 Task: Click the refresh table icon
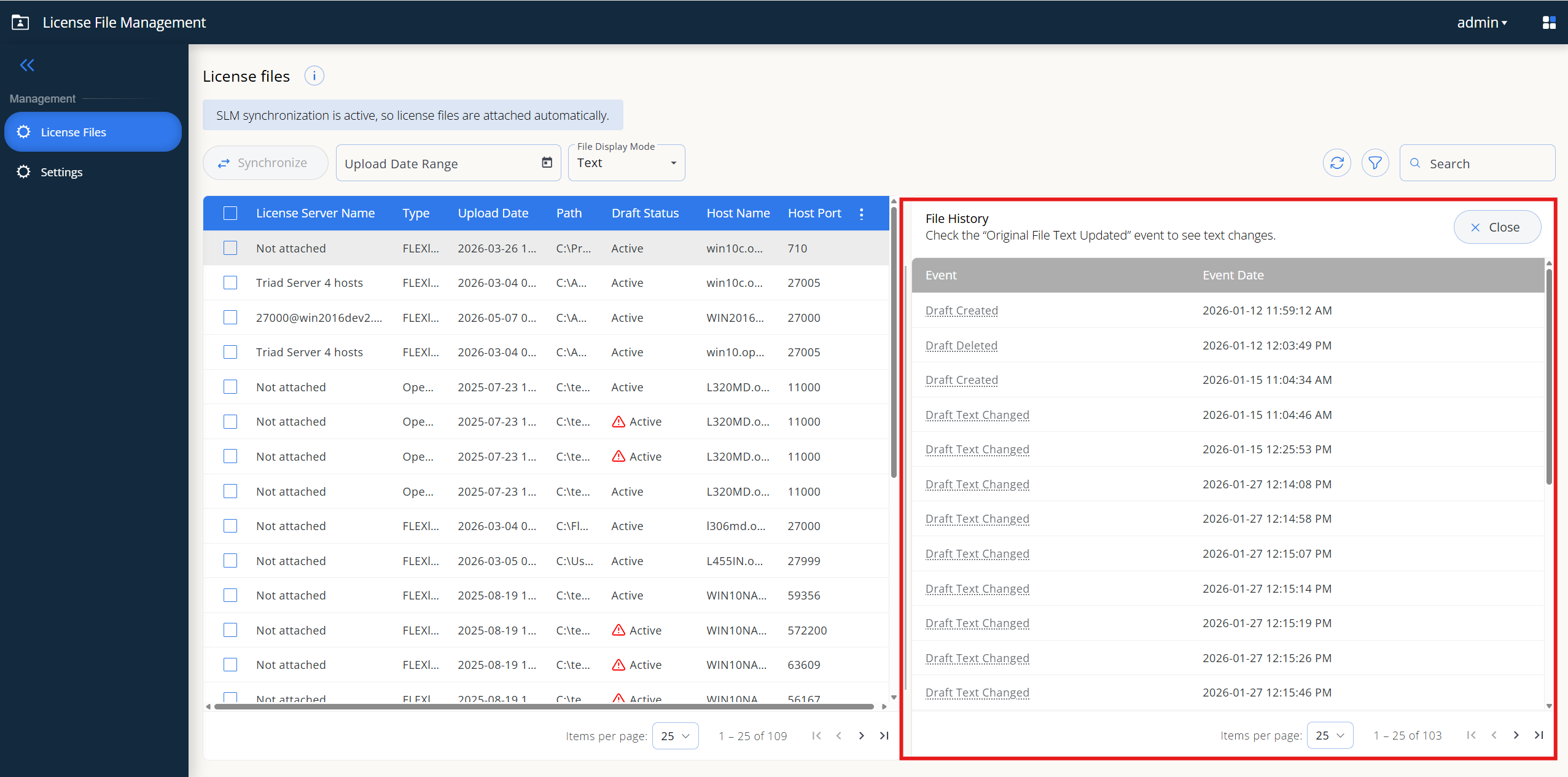click(1337, 163)
